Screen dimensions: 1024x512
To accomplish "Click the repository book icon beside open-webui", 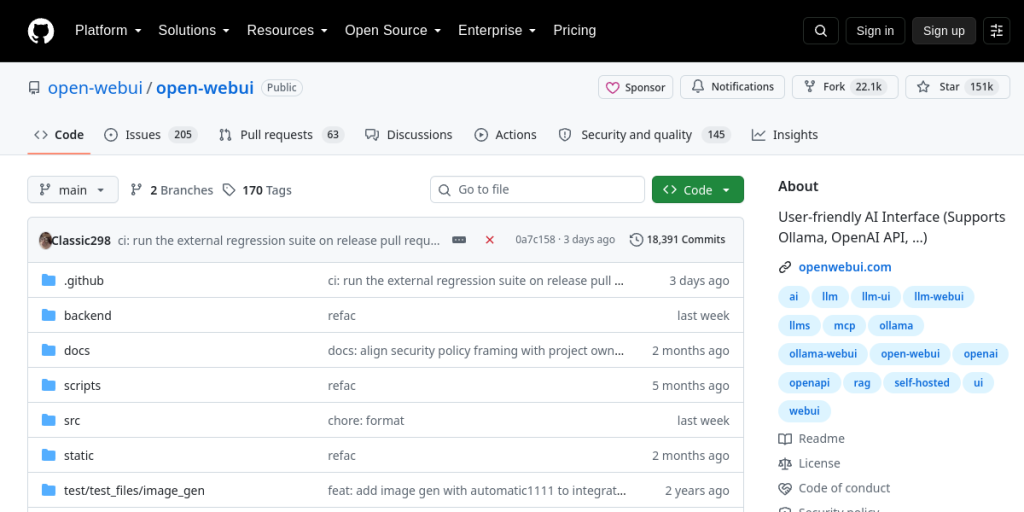I will [34, 88].
